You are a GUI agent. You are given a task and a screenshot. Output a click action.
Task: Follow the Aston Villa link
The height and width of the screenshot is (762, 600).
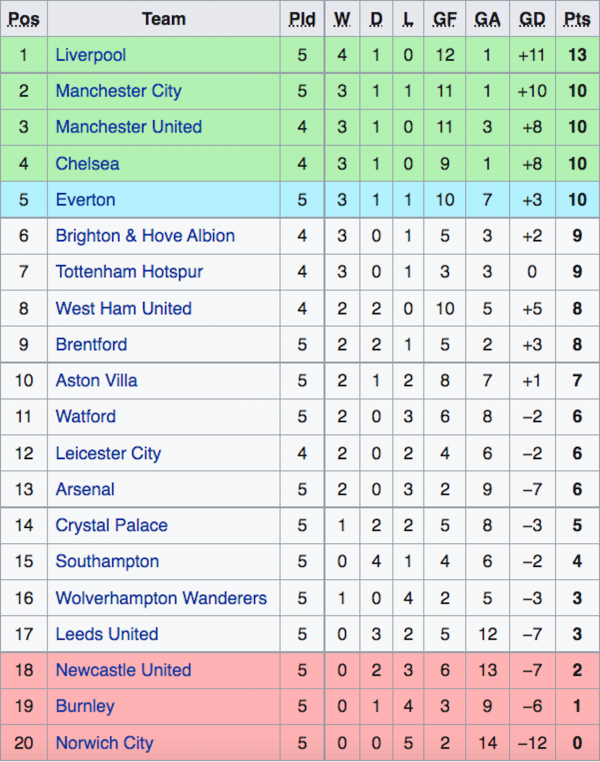[97, 380]
